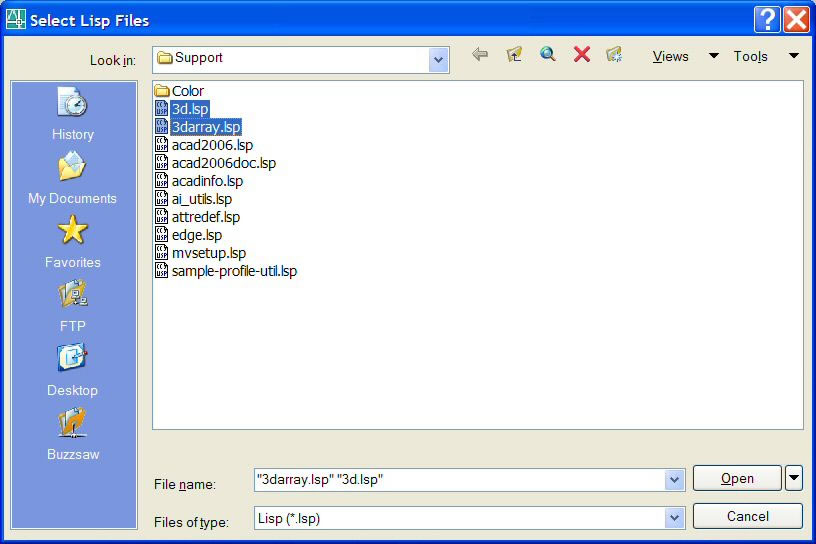Select the file name mvsetup.lsp
Viewport: 816px width, 544px height.
(209, 253)
